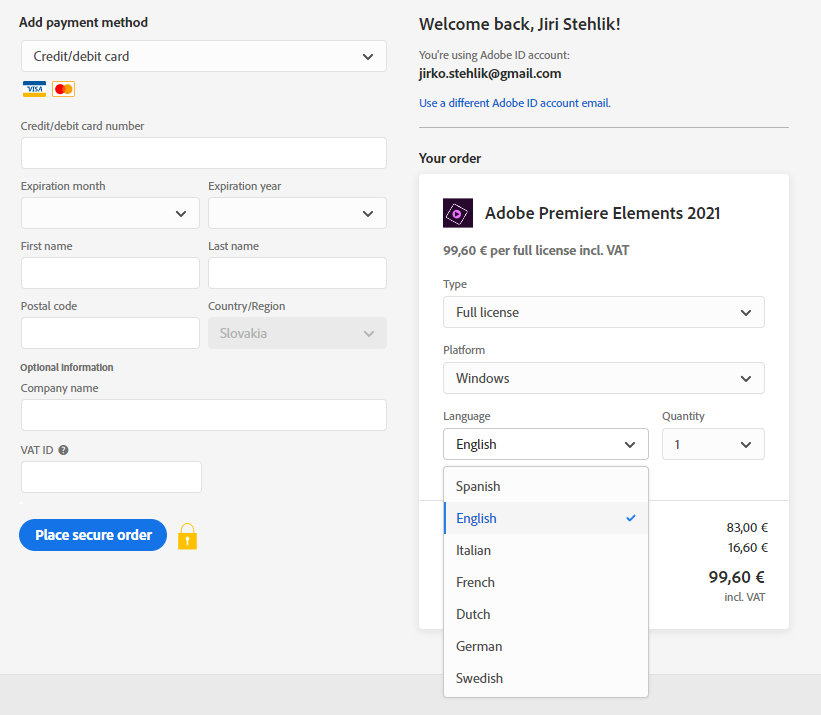Click the Visa card icon
The width and height of the screenshot is (821, 715).
(x=35, y=90)
